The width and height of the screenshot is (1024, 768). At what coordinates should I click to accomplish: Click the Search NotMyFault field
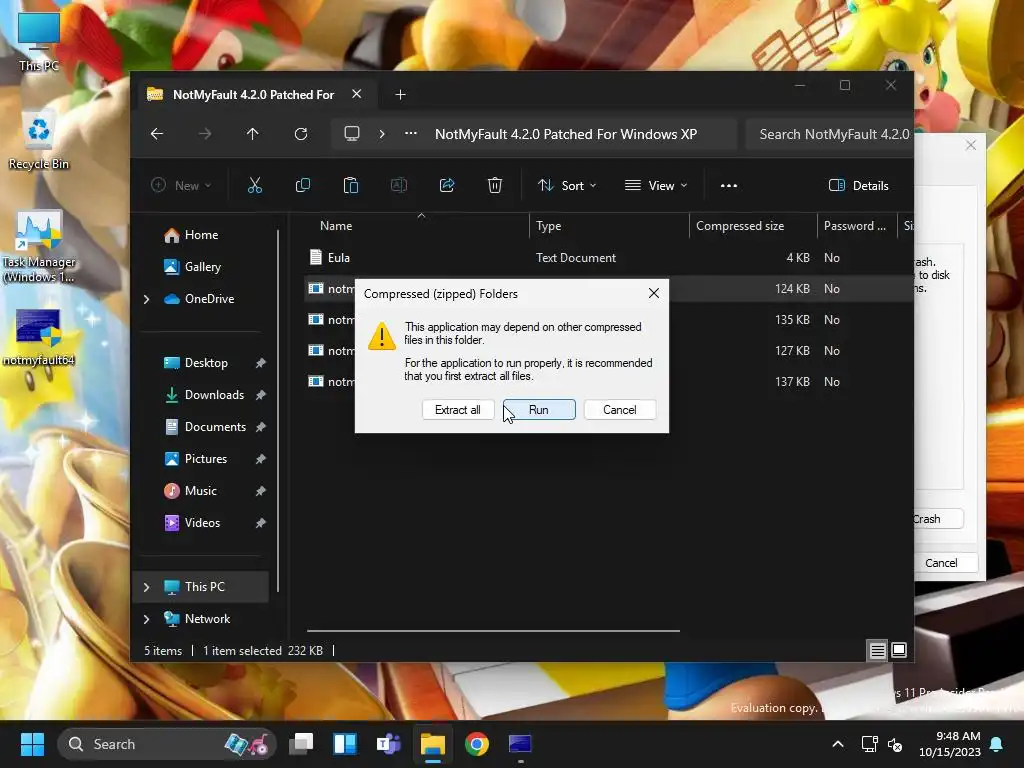click(x=829, y=134)
